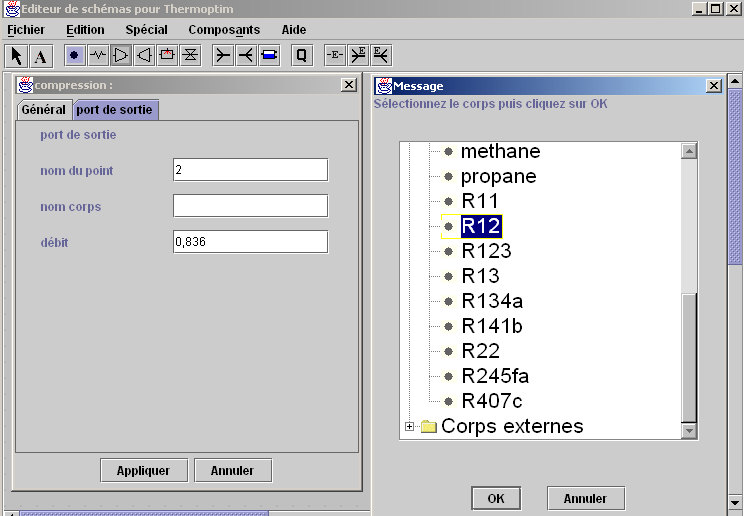744x516 pixels.
Task: Select the throttling valve component
Action: (190, 56)
